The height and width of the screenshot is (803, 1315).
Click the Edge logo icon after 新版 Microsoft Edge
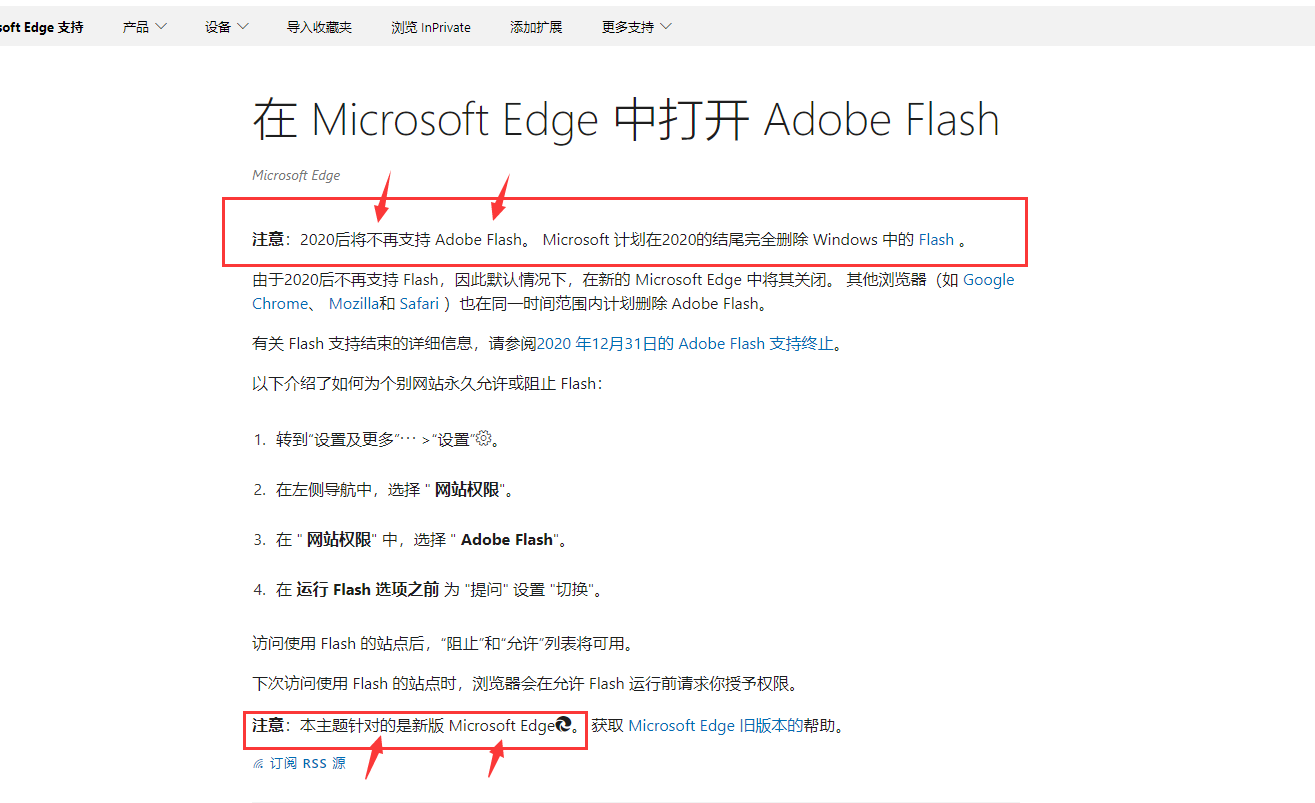[x=563, y=725]
